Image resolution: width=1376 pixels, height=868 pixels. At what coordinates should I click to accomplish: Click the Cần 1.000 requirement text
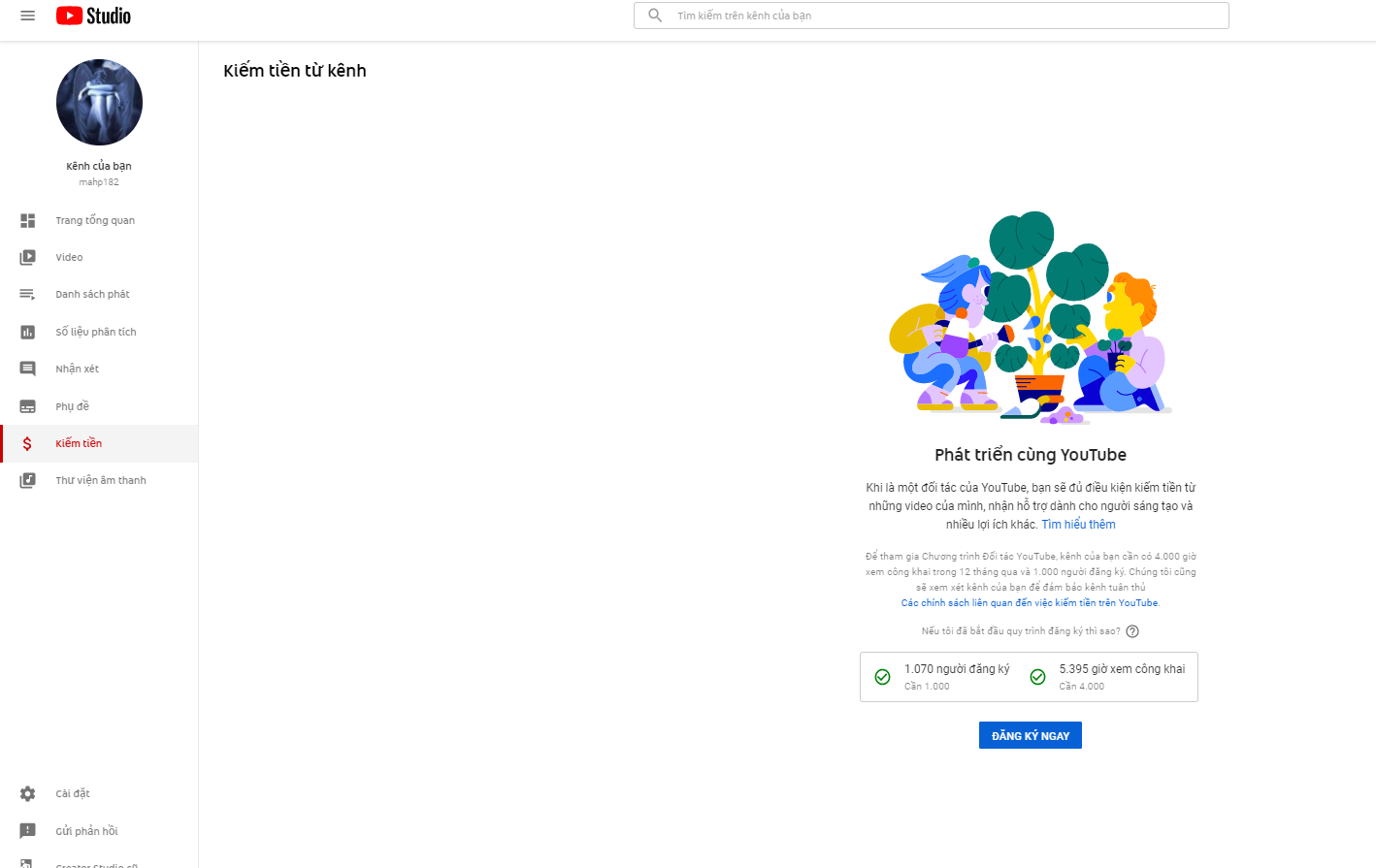pyautogui.click(x=927, y=687)
